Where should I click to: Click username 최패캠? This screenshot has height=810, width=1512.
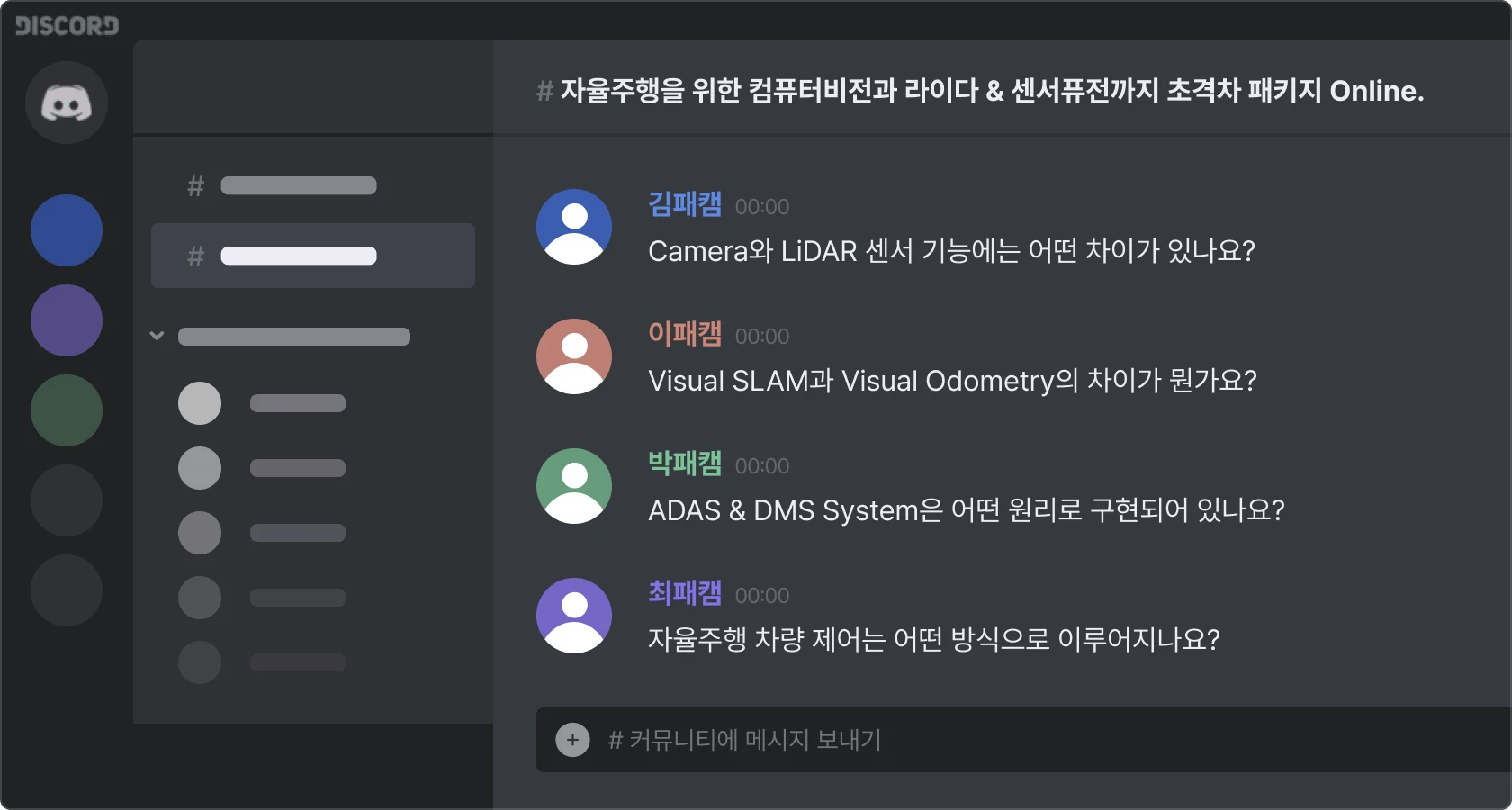tap(685, 593)
